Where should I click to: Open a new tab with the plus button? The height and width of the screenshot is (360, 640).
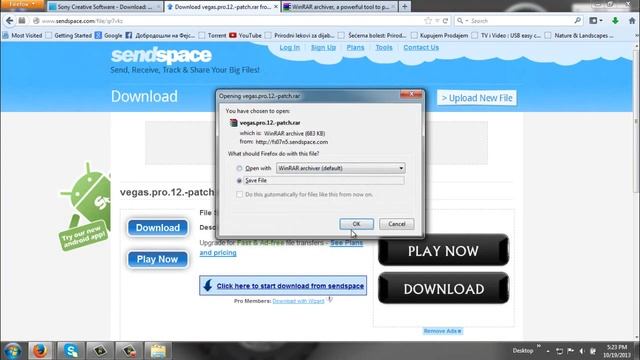point(404,7)
